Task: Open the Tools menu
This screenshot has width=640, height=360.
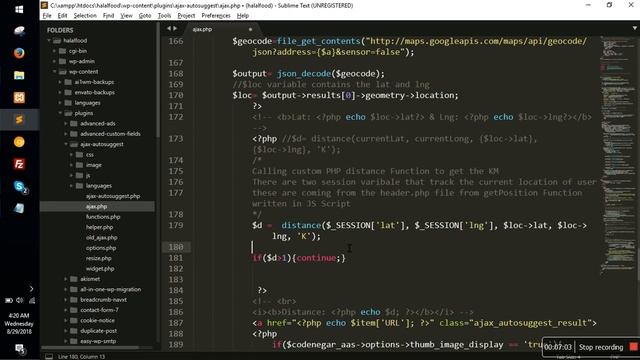Action: coord(164,16)
